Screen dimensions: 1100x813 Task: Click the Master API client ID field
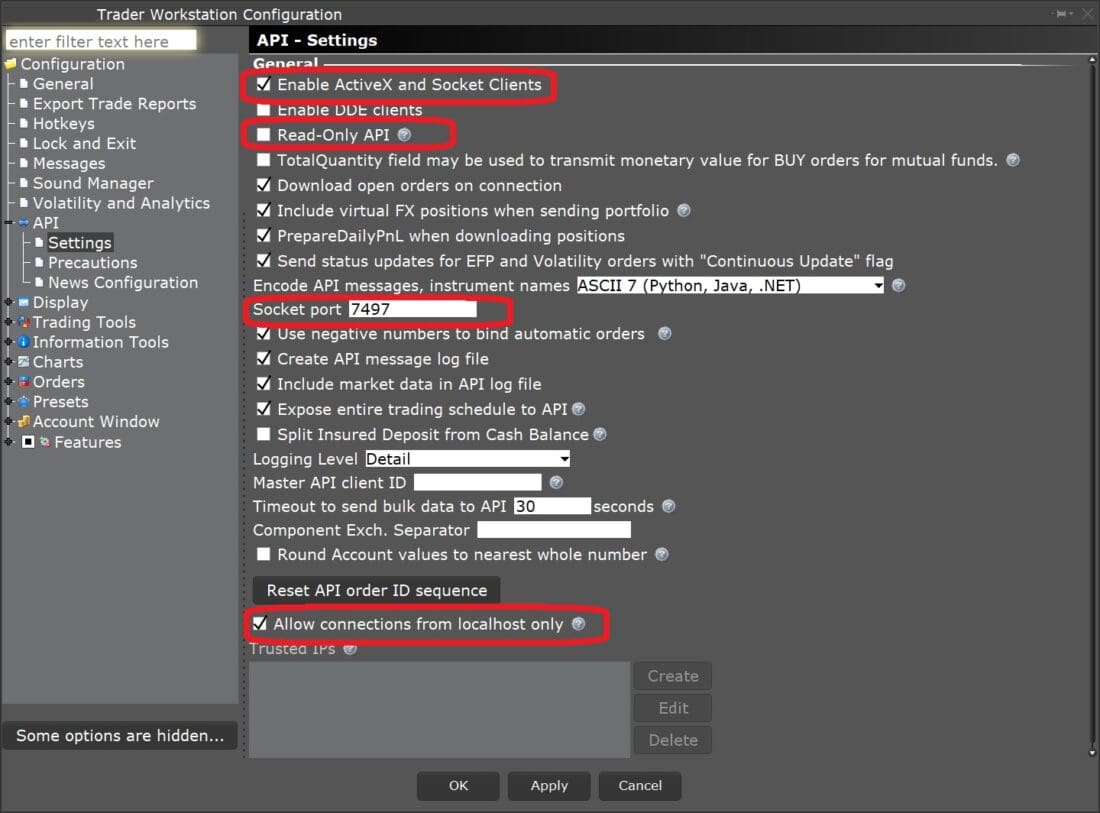477,482
